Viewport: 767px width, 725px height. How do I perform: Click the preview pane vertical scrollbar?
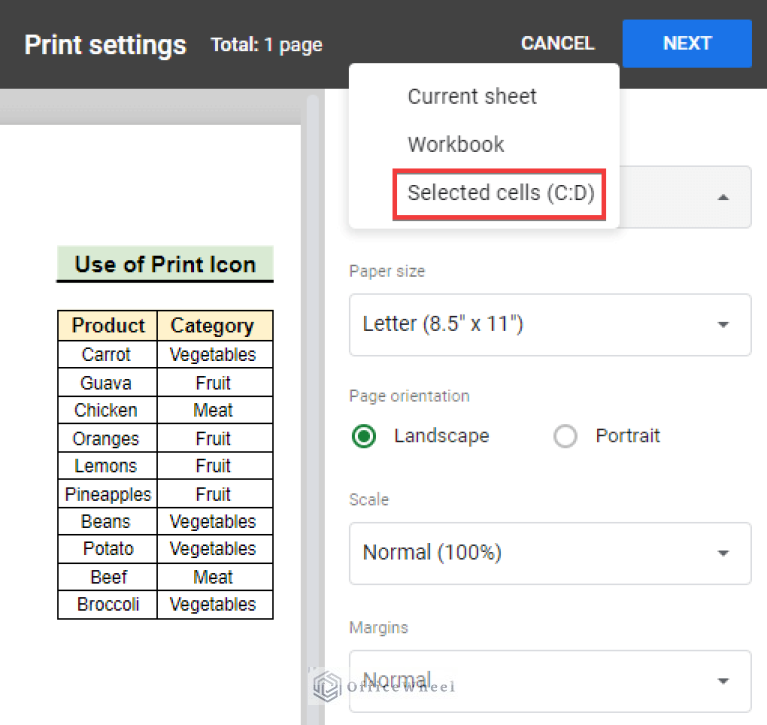pos(313,400)
